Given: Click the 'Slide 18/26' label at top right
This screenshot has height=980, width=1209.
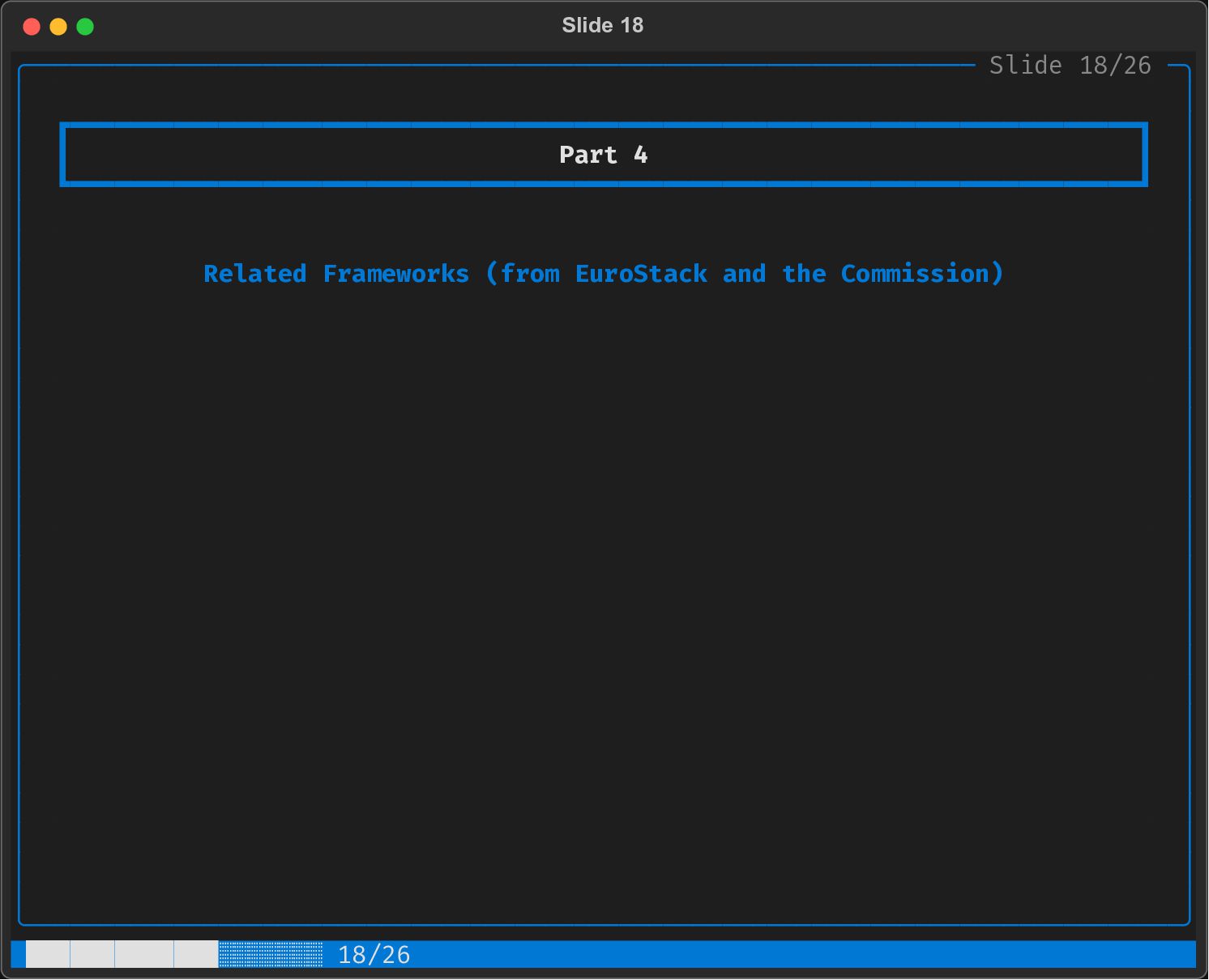Looking at the screenshot, I should (x=1070, y=65).
